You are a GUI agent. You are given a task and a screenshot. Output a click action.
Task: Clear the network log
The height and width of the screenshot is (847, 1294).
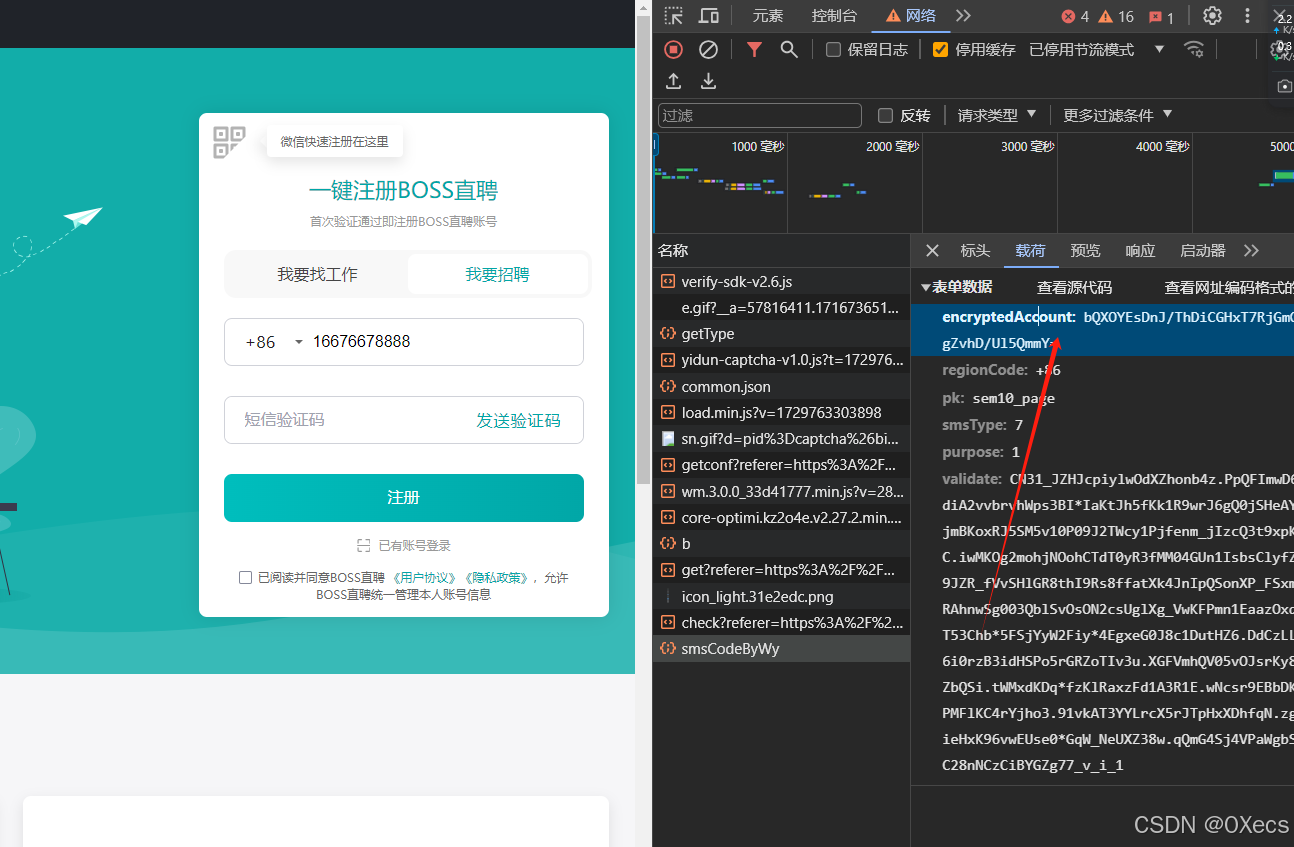[708, 49]
